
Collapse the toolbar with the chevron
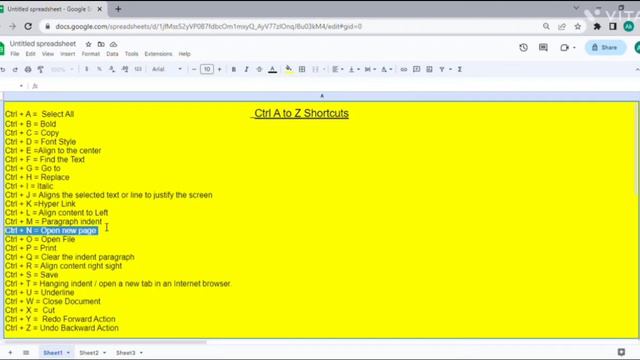(x=637, y=69)
